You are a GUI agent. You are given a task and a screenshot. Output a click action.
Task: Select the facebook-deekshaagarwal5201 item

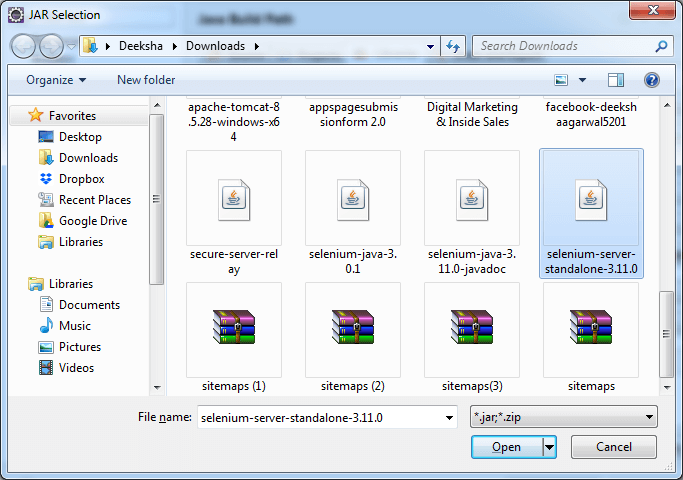[x=591, y=114]
